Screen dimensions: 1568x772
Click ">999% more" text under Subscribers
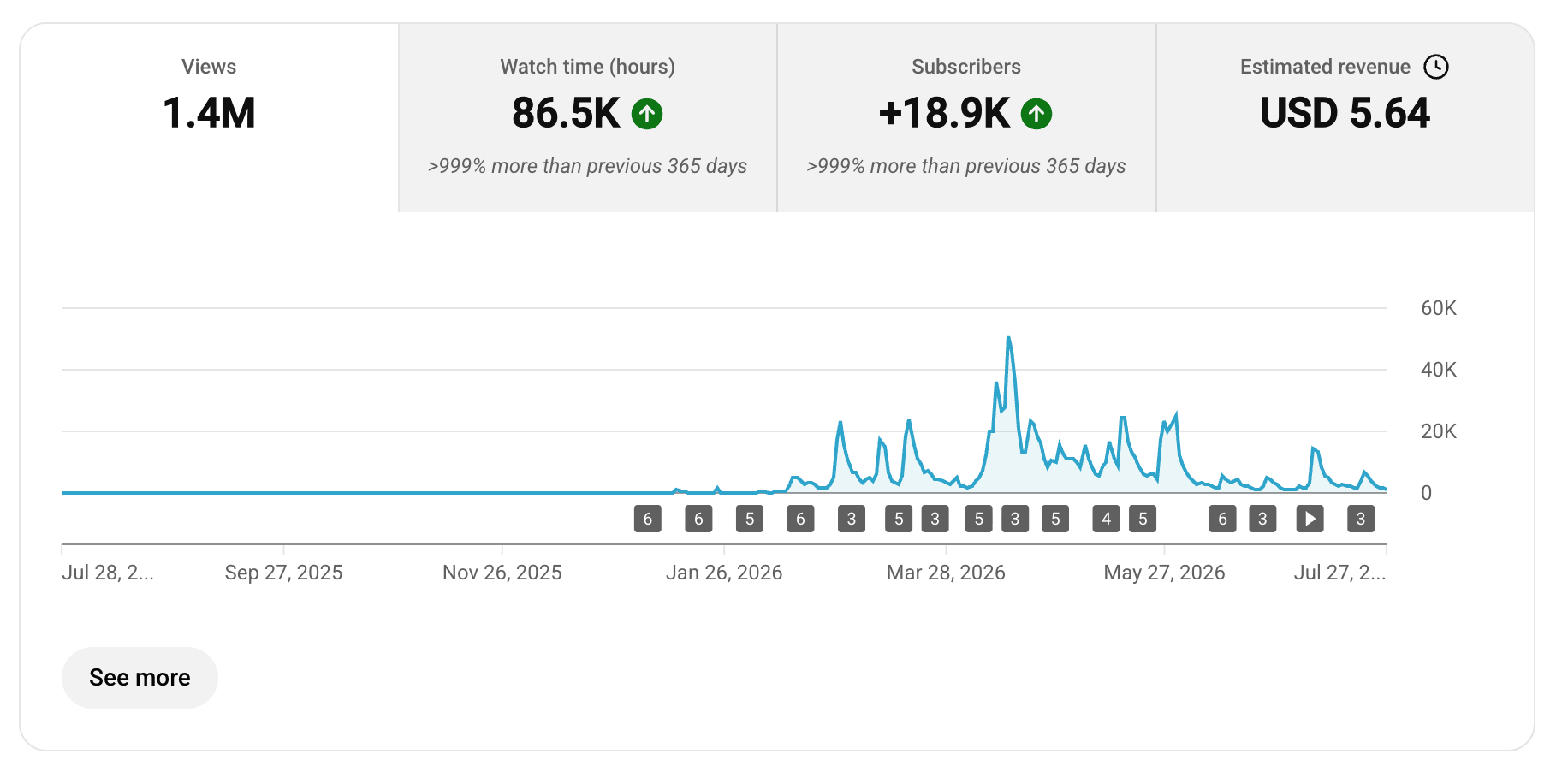(966, 166)
